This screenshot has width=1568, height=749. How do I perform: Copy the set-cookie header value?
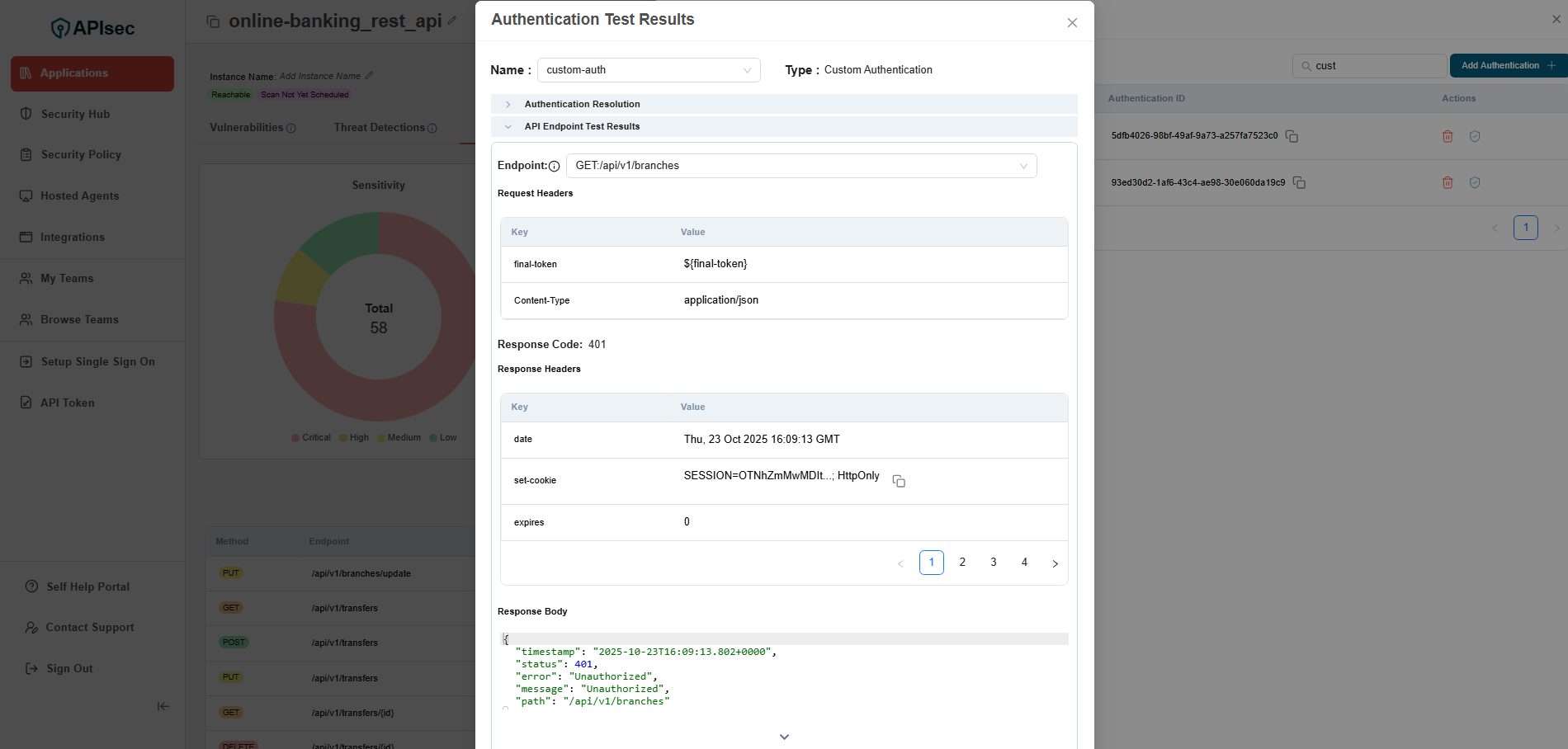pos(899,480)
